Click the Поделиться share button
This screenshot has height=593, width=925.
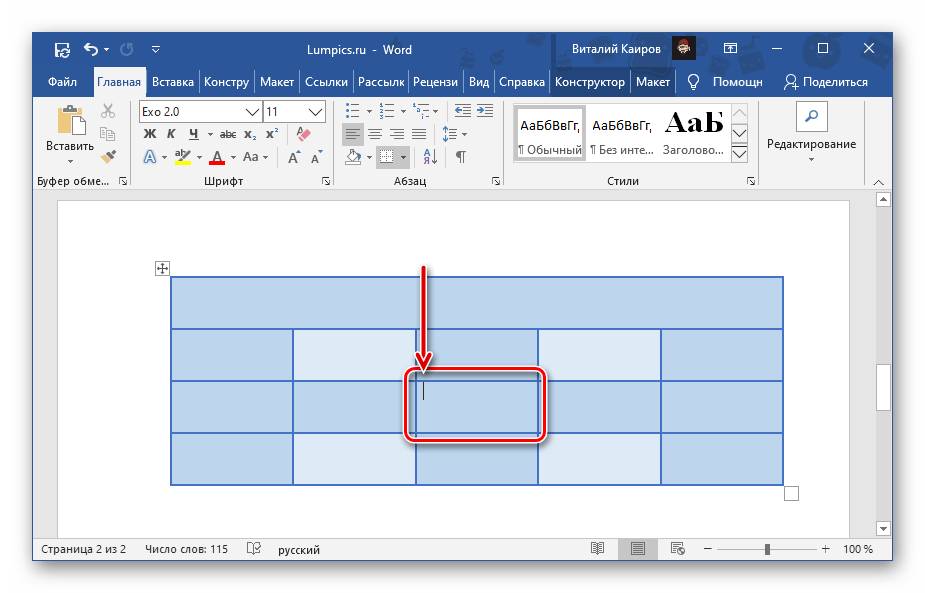(x=826, y=82)
